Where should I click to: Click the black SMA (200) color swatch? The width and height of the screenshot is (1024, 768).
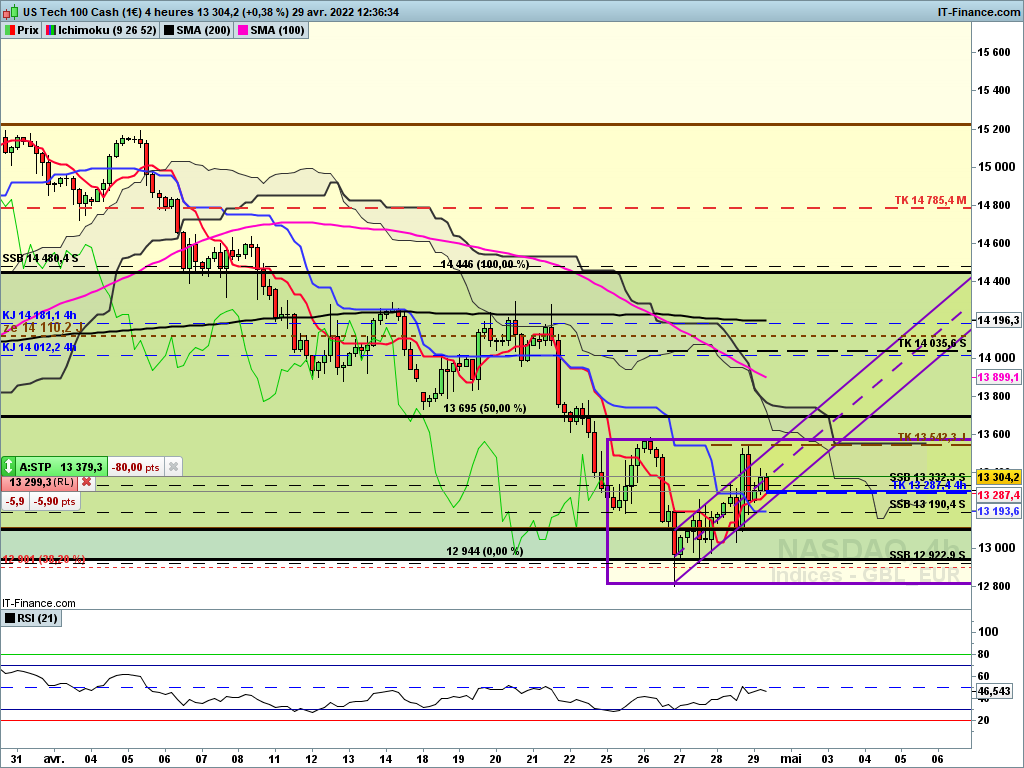click(168, 30)
